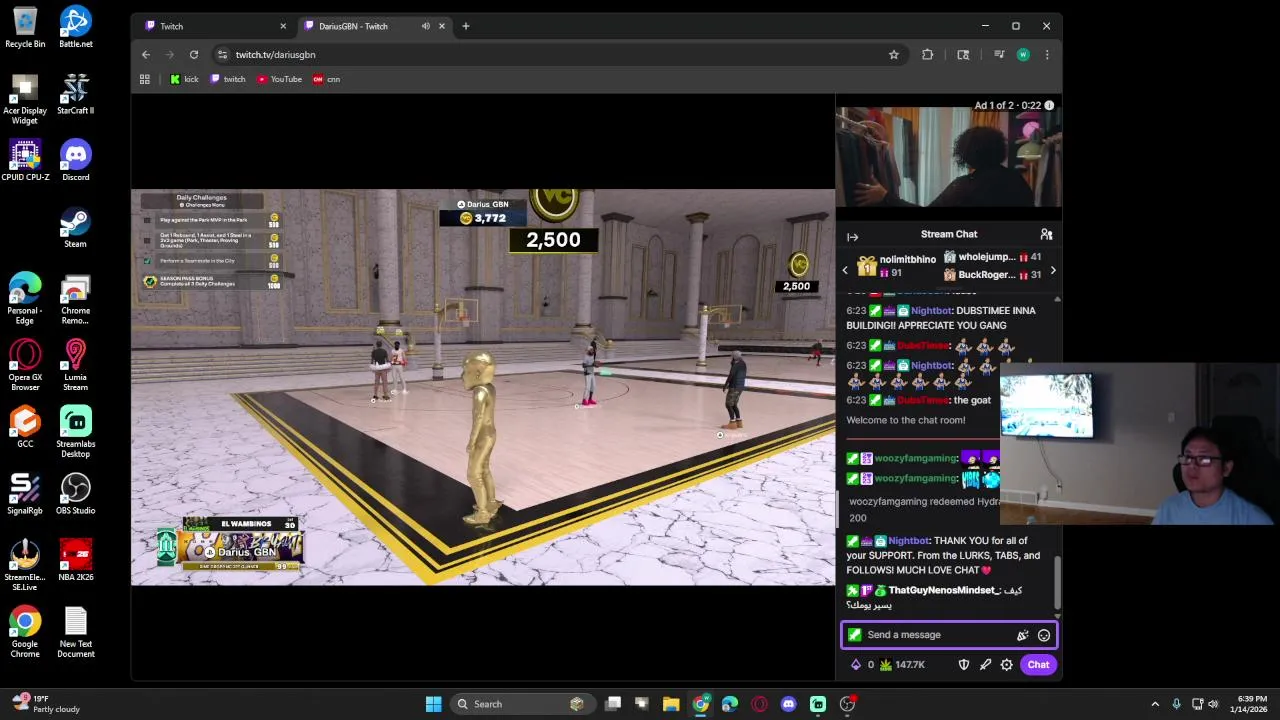This screenshot has width=1280, height=720.
Task: Open SignalRgb desktop shortcut
Action: [x=25, y=494]
